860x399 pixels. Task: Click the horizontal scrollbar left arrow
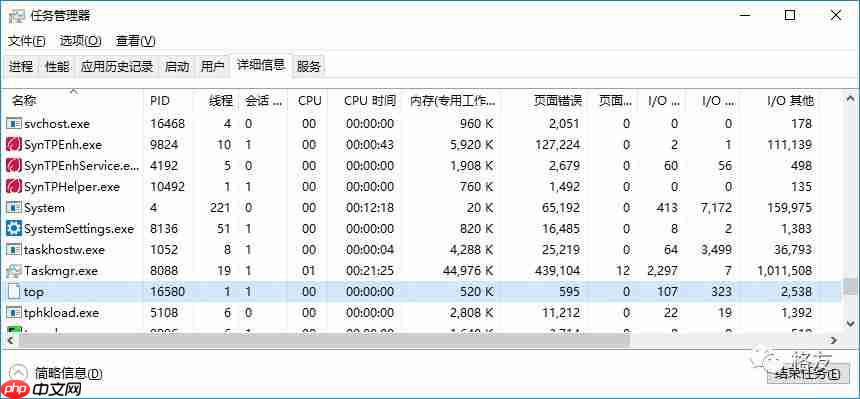coord(9,340)
